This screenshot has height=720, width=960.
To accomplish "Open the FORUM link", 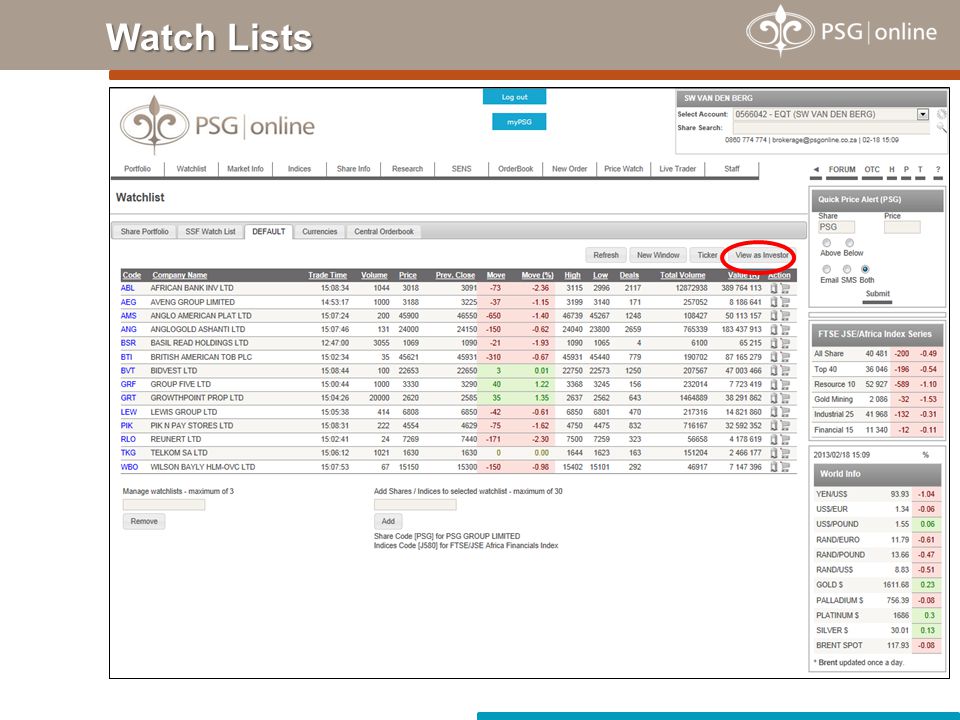I will click(842, 170).
